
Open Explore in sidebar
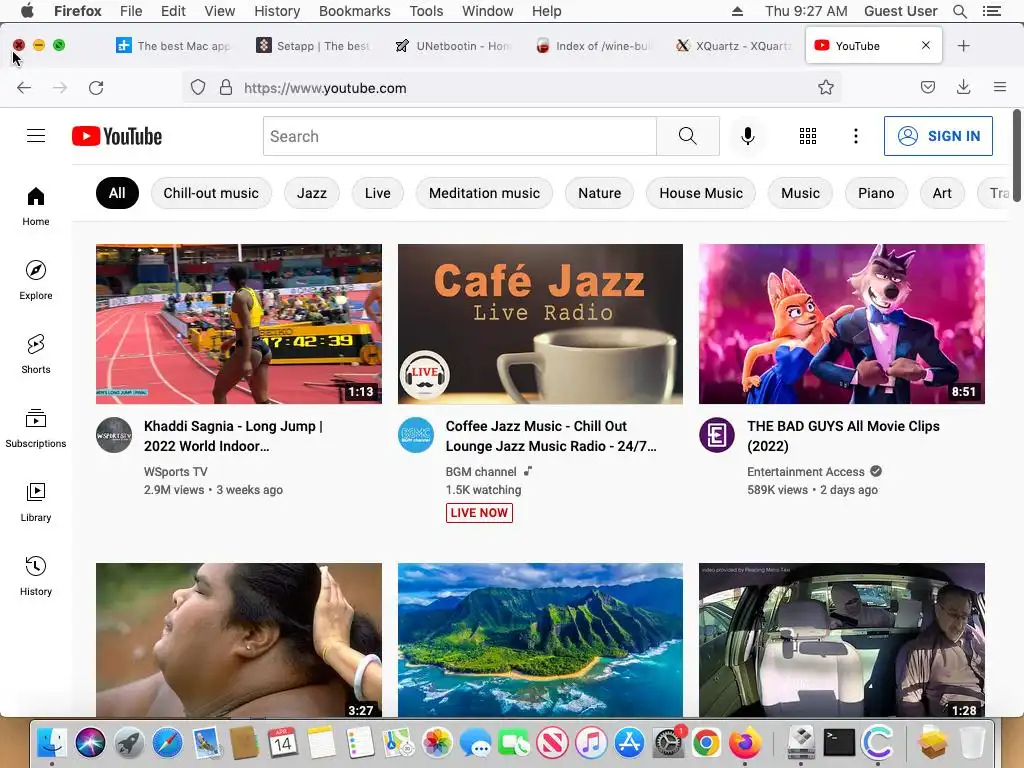pos(36,280)
